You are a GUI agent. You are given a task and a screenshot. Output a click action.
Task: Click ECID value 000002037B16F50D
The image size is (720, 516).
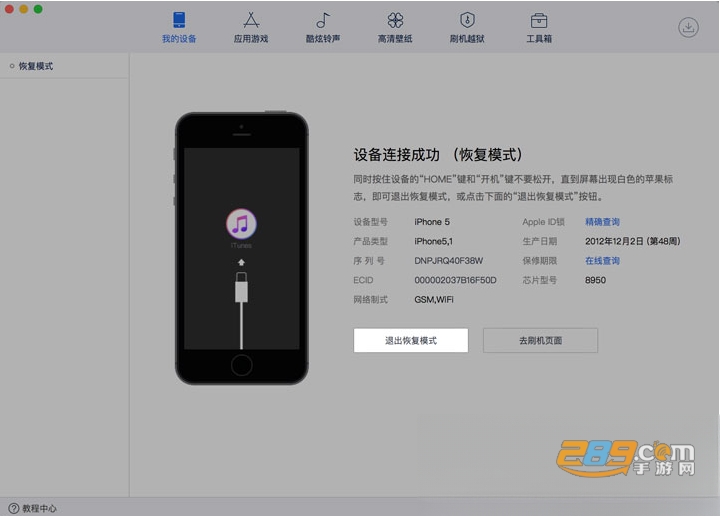pyautogui.click(x=456, y=280)
